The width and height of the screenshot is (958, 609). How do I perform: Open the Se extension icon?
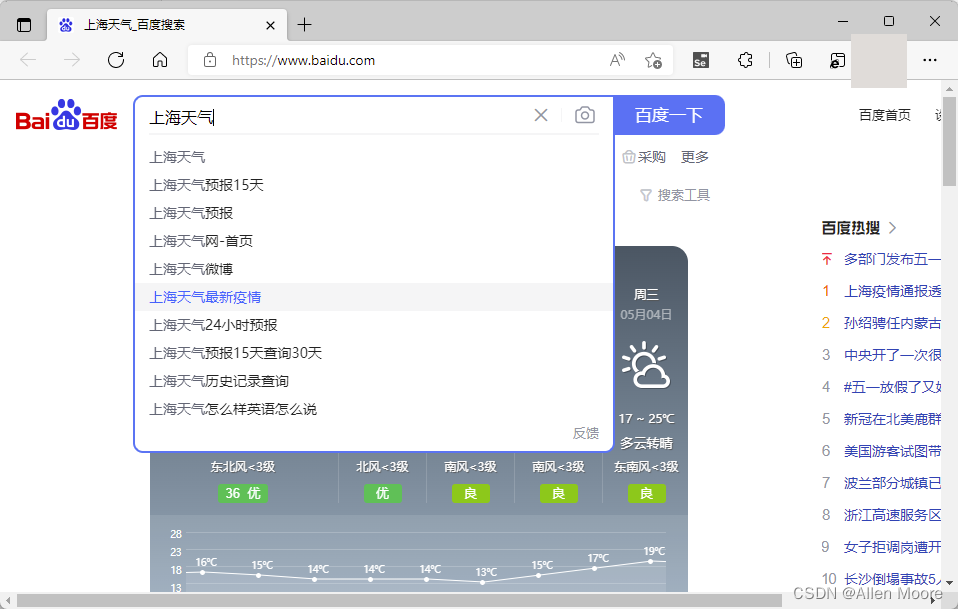(x=701, y=60)
